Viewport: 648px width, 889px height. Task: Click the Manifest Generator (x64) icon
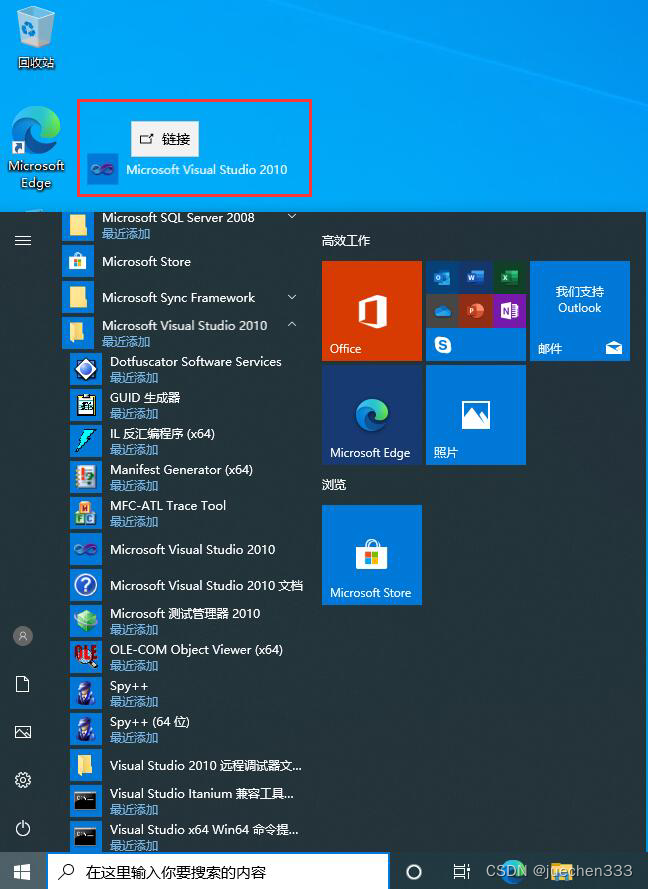tap(86, 477)
